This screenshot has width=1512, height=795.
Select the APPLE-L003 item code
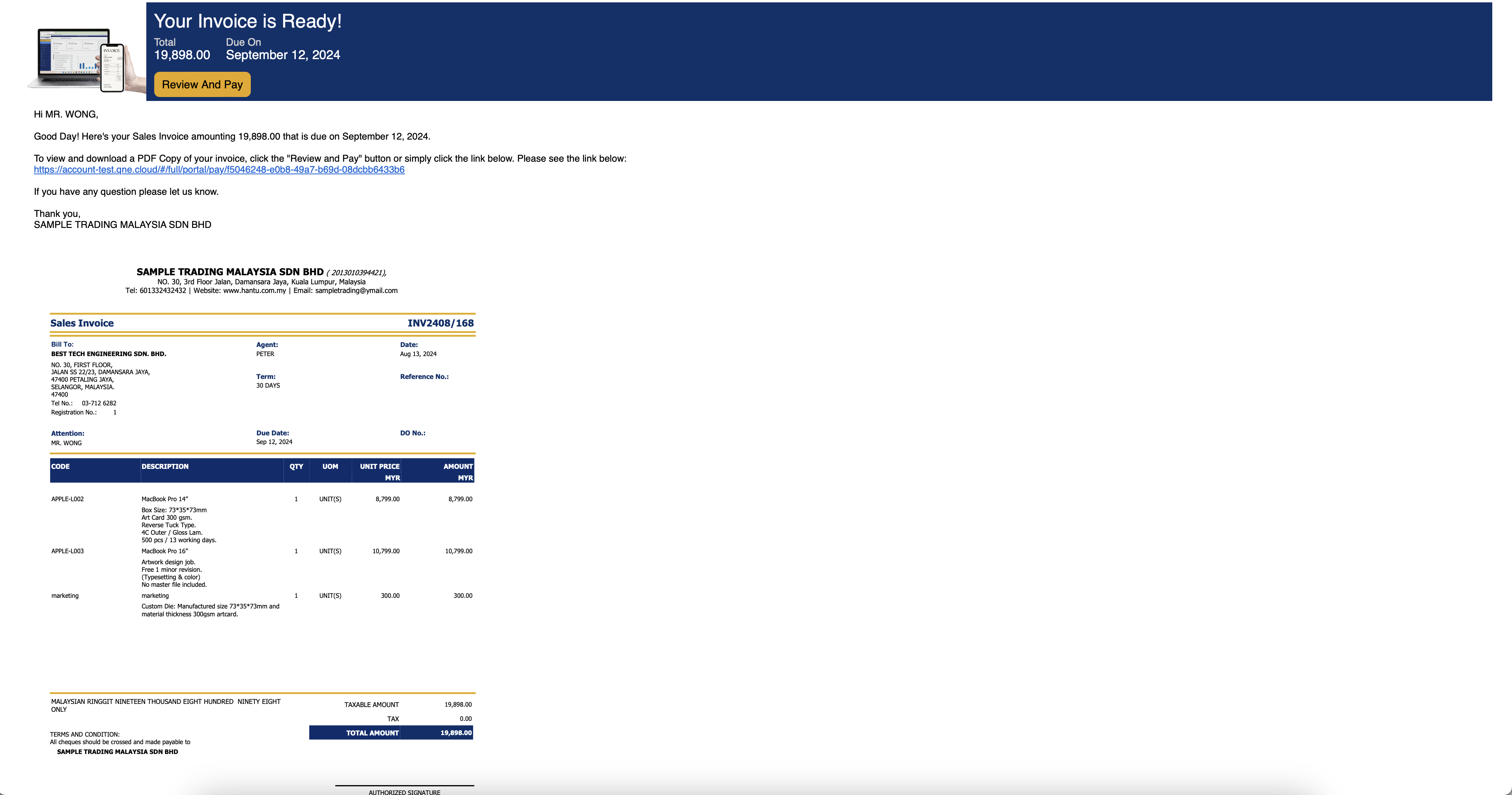click(x=67, y=552)
